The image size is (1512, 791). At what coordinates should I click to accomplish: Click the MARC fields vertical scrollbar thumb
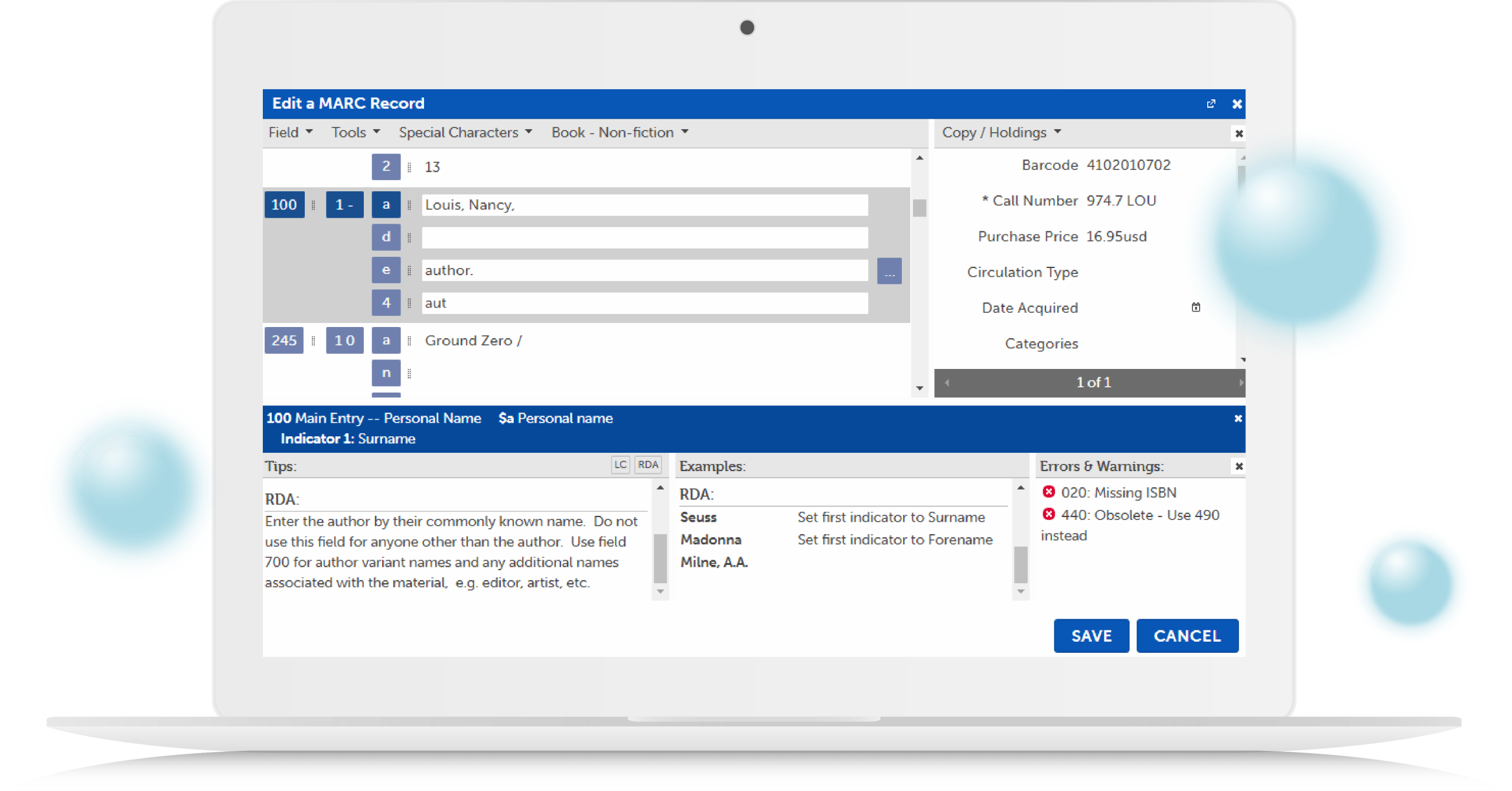coord(919,208)
